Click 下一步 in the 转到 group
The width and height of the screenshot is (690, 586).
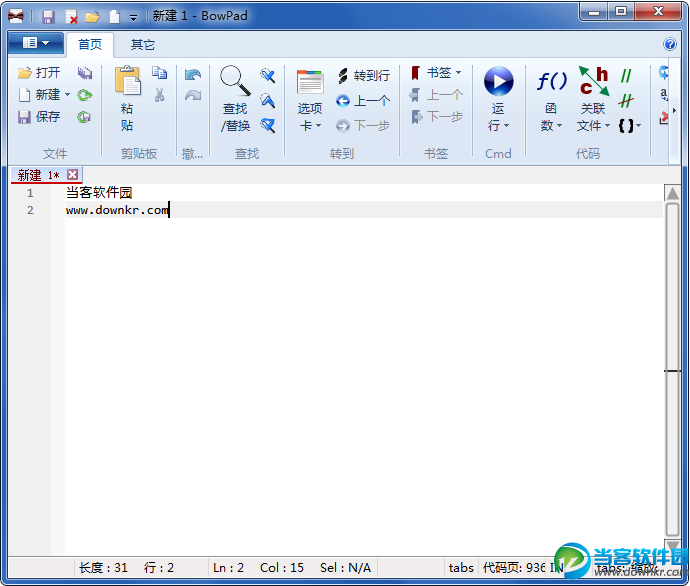click(363, 126)
